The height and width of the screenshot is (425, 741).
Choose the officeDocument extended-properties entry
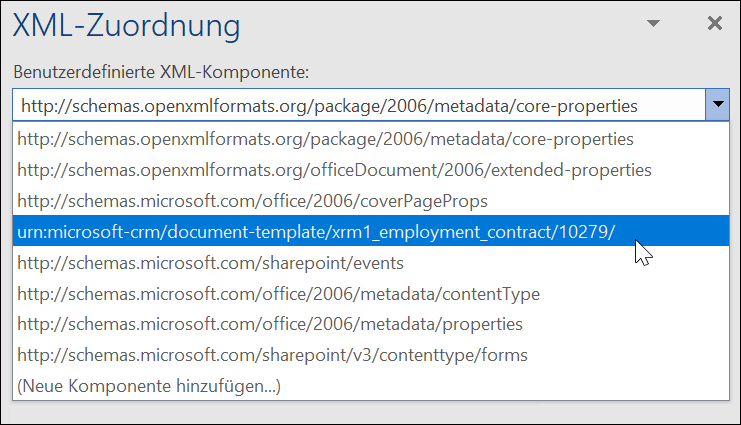pos(335,170)
